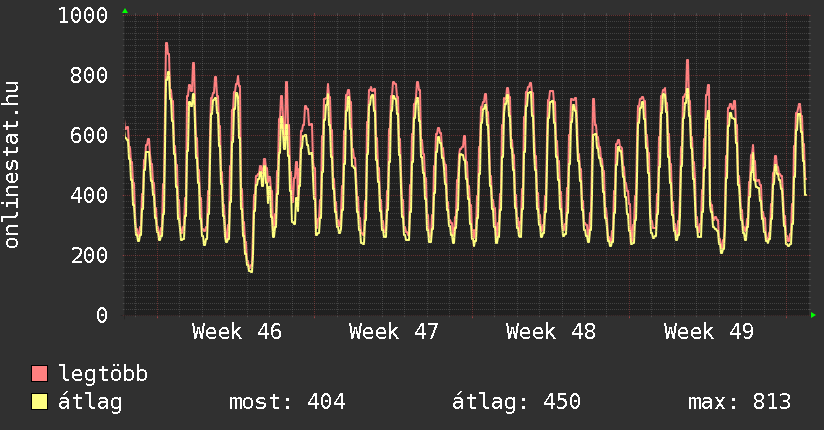The width and height of the screenshot is (824, 430).
Task: Click the Week 48 axis label
Action: point(551,332)
